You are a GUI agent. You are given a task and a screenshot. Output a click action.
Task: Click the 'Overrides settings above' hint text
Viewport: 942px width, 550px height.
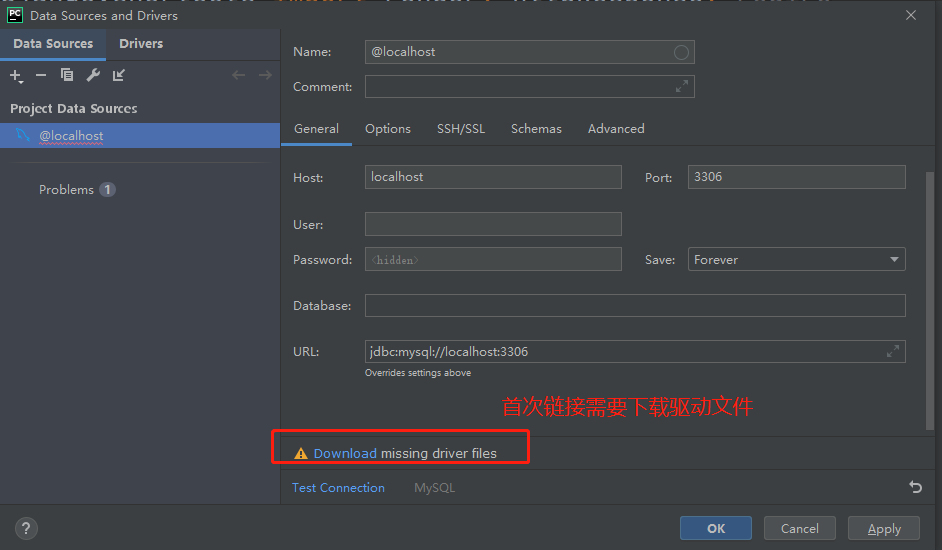coord(418,373)
